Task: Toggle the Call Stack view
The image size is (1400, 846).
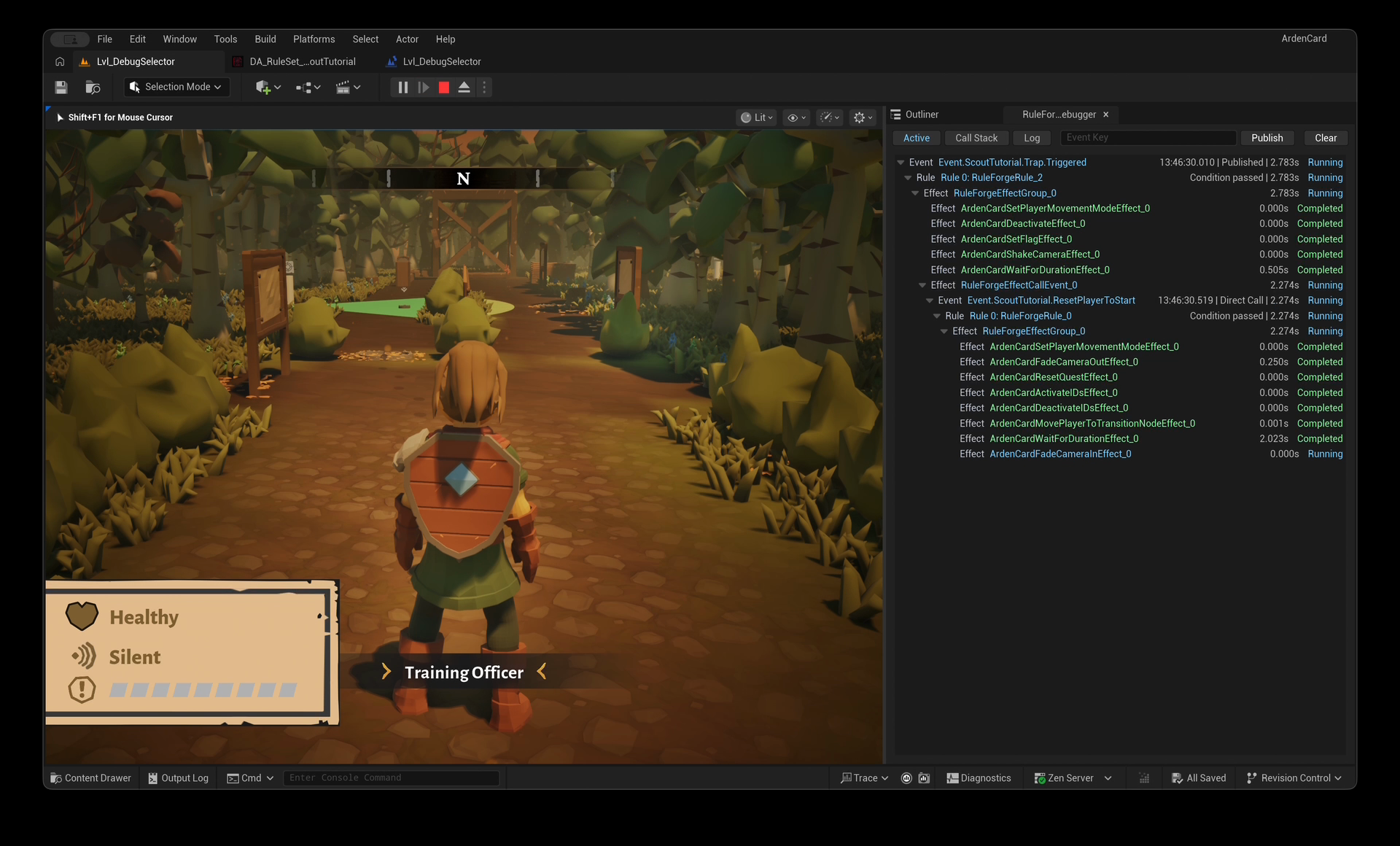Action: (976, 138)
